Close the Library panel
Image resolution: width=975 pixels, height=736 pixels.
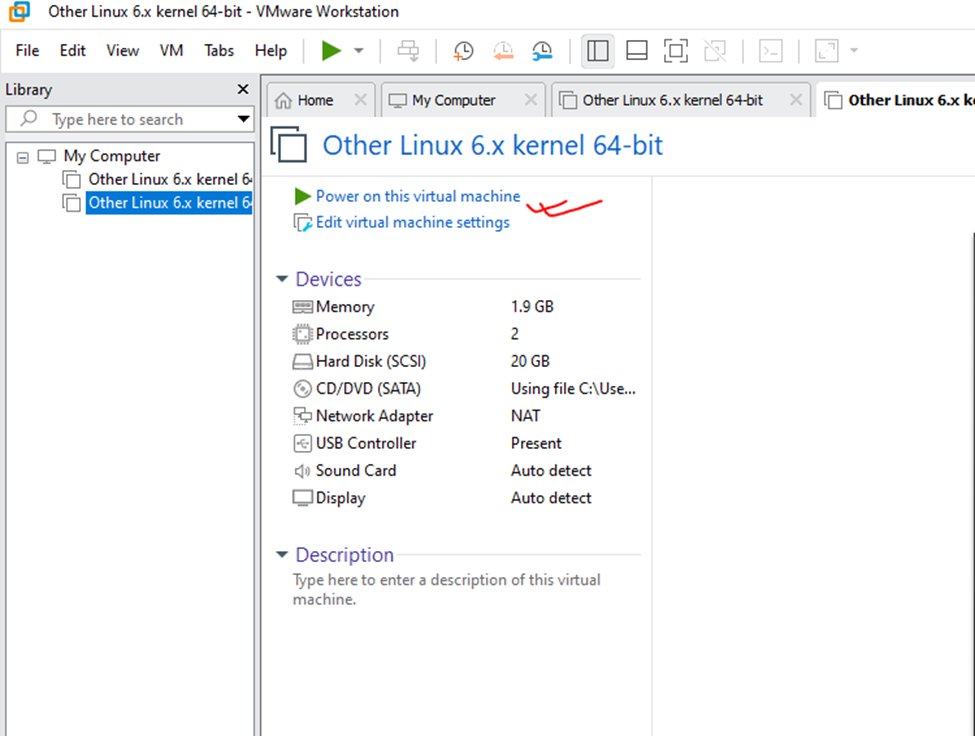243,90
